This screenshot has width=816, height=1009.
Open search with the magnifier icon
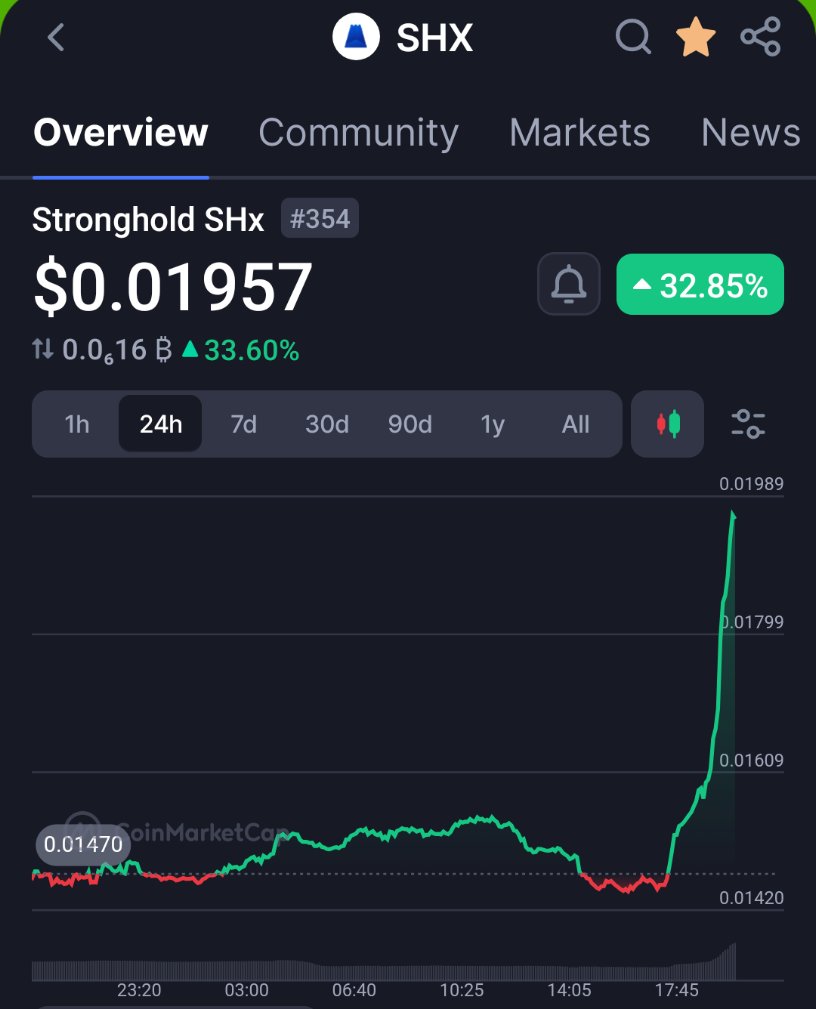click(633, 37)
